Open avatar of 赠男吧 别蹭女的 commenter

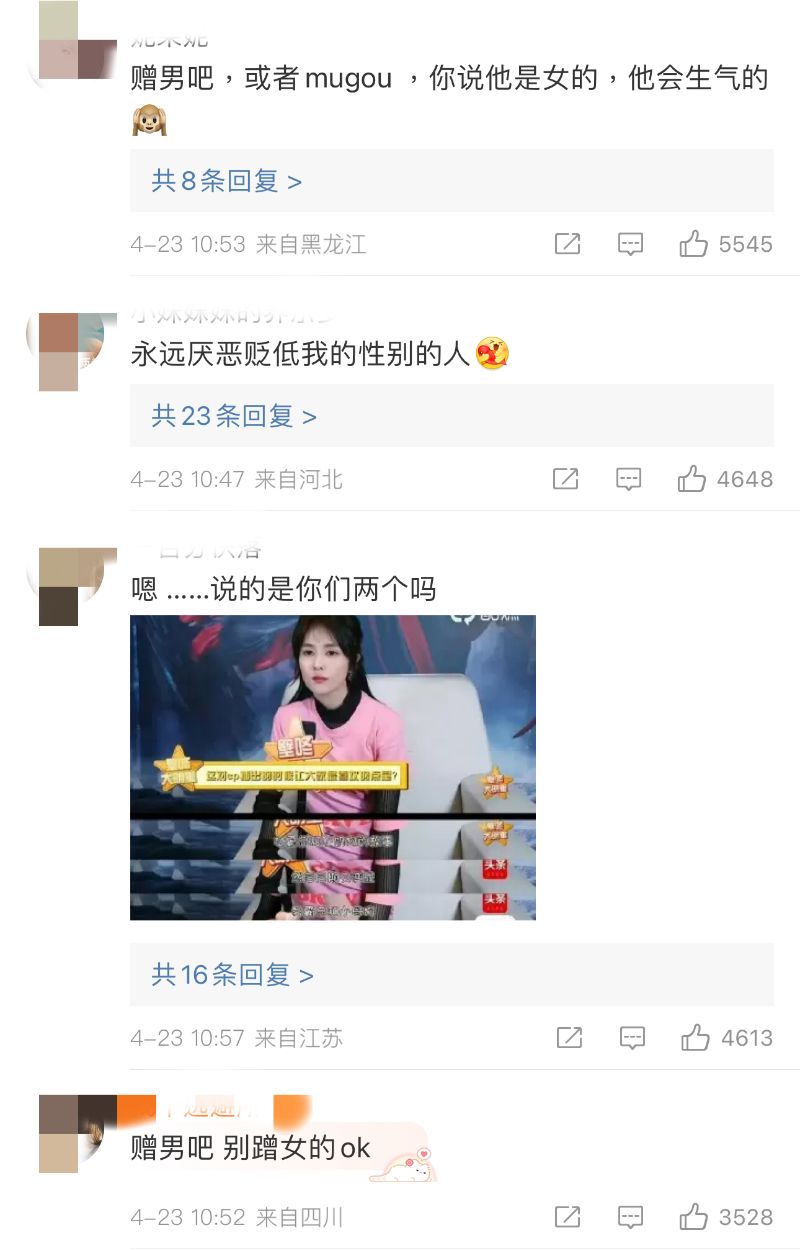click(x=71, y=1133)
